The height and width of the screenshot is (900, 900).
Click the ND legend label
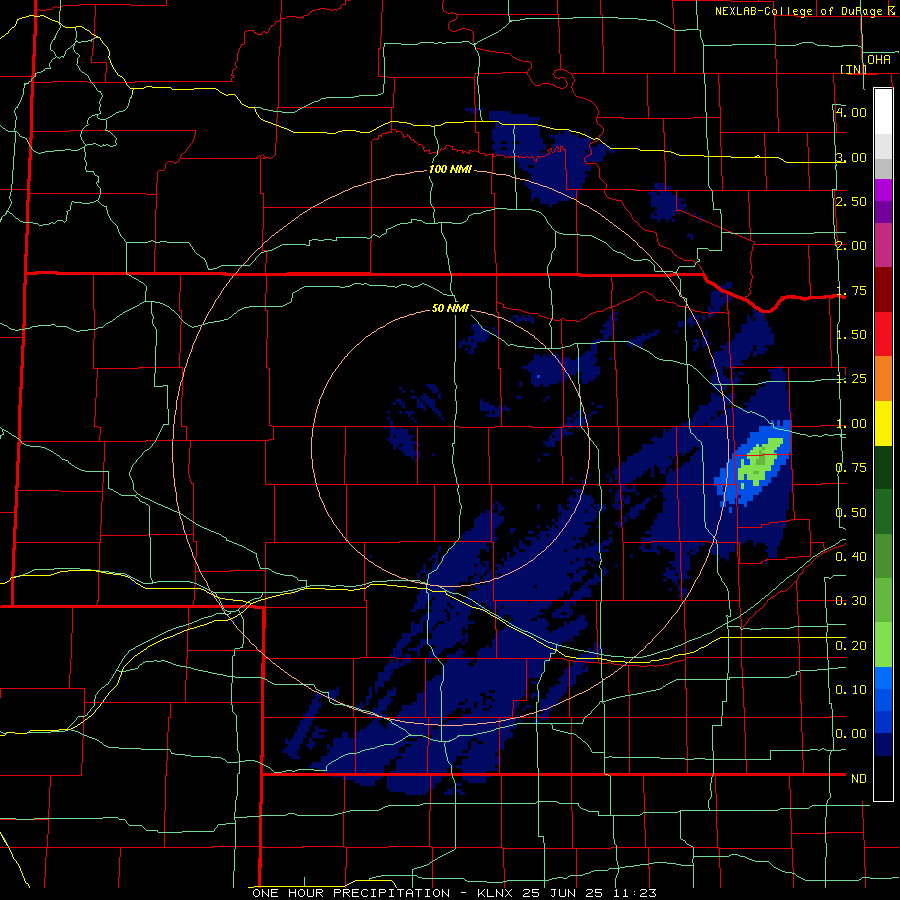click(859, 779)
